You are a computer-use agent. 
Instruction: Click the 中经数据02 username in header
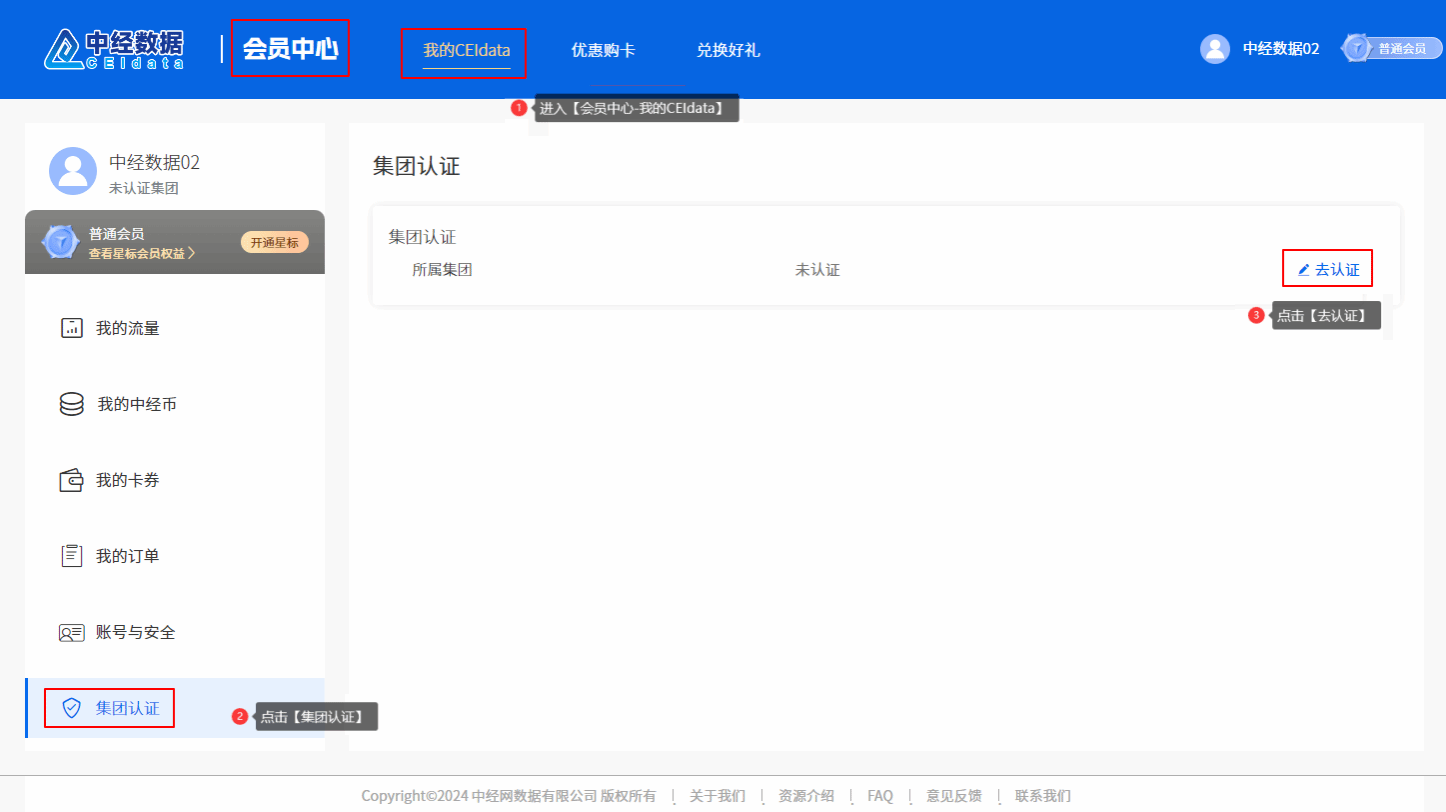pos(1281,49)
